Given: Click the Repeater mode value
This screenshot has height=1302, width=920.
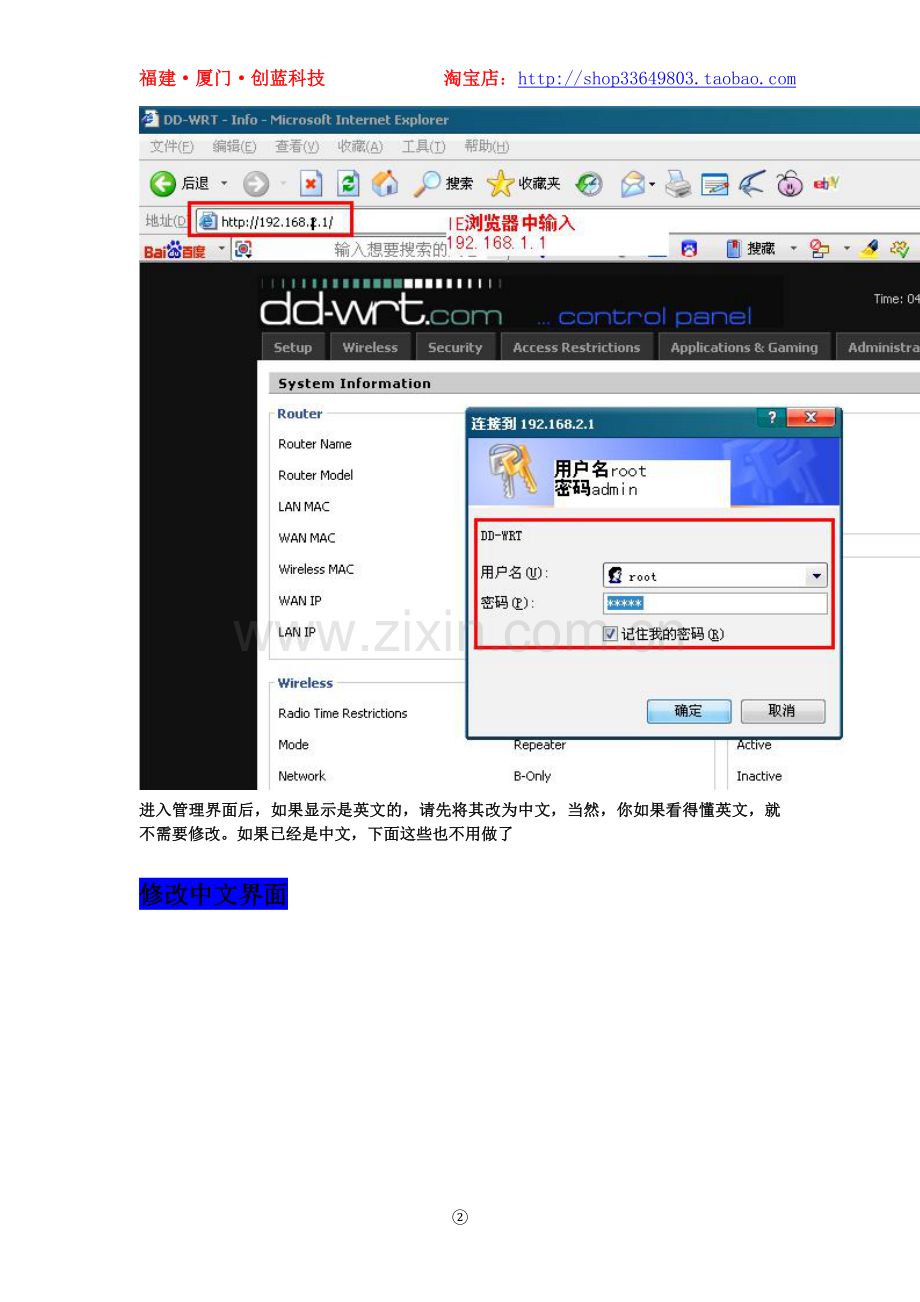Looking at the screenshot, I should (x=540, y=745).
